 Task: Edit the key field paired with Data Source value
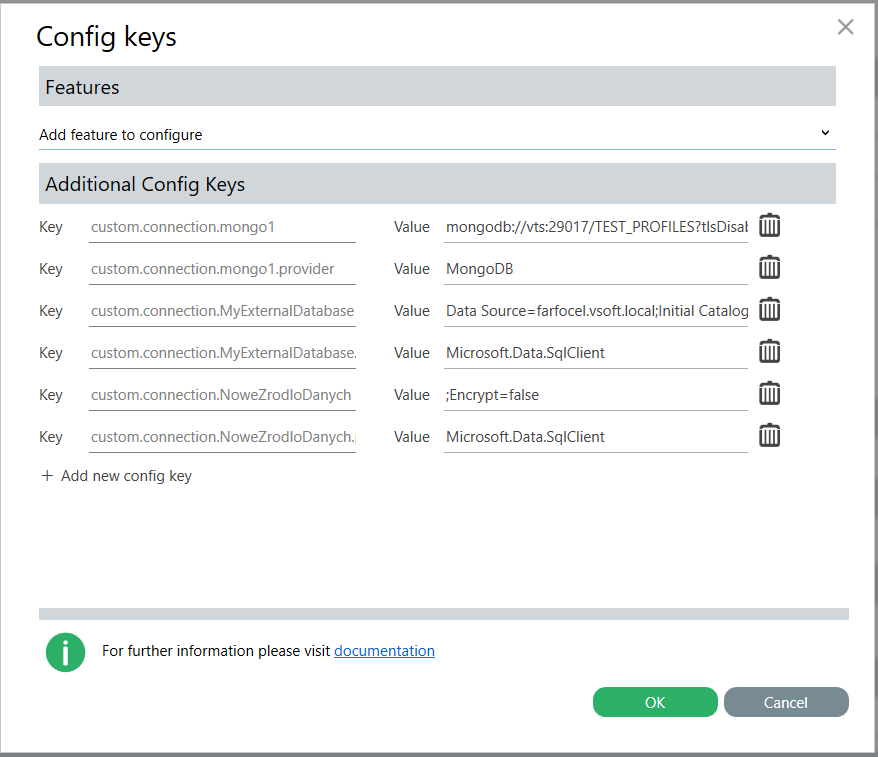click(222, 311)
